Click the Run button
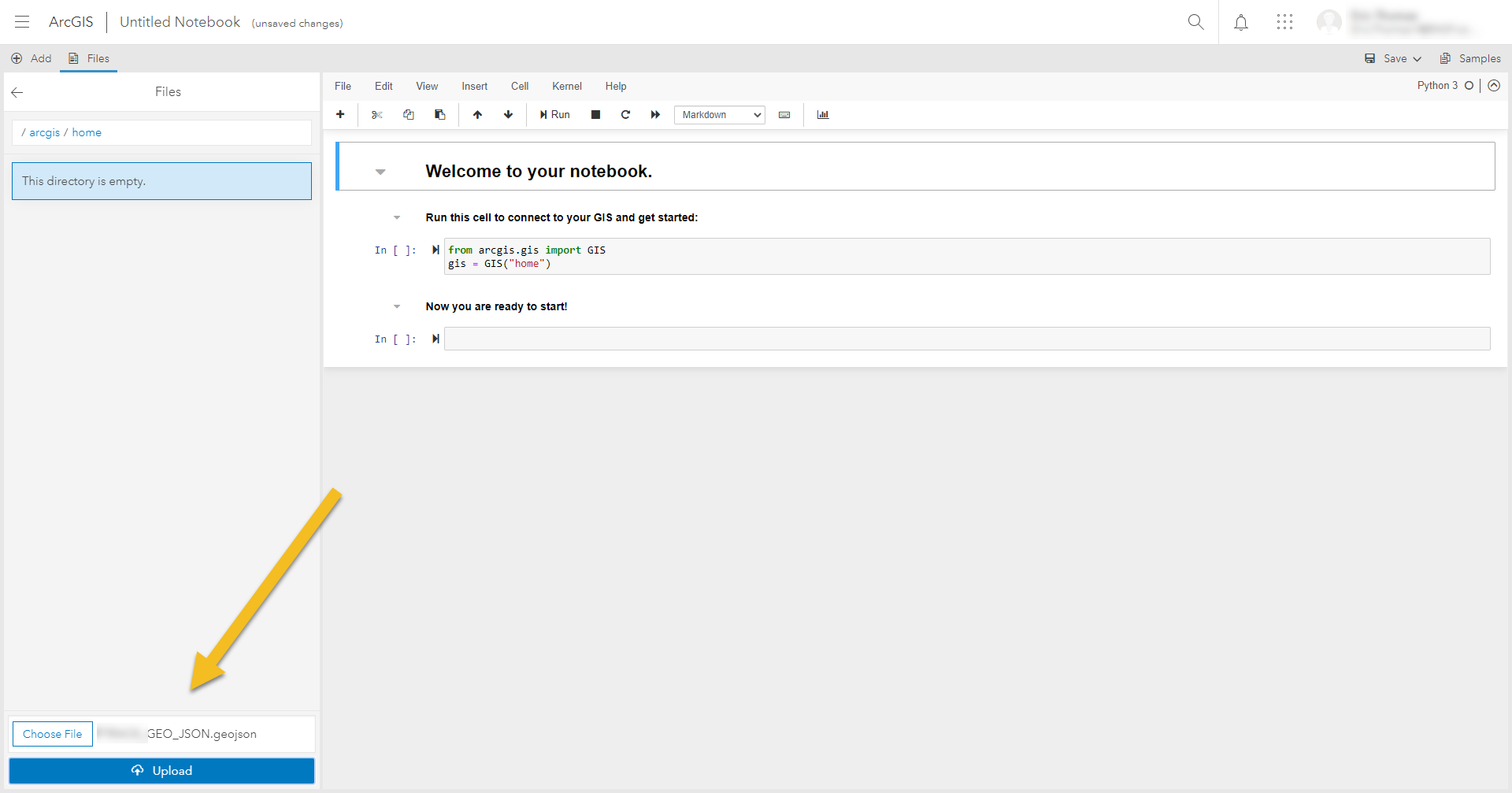 click(554, 115)
